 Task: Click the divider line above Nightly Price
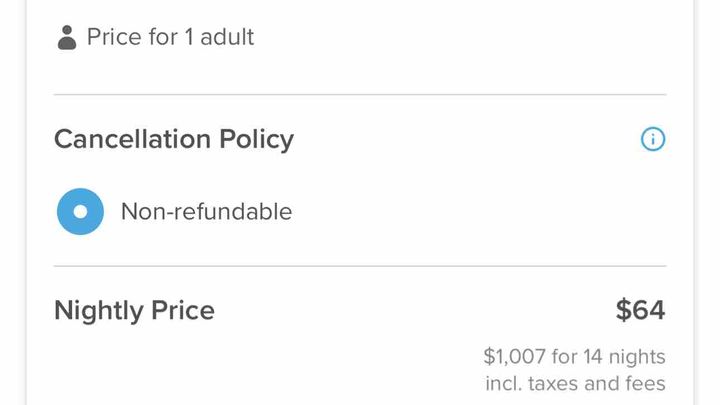click(x=360, y=266)
